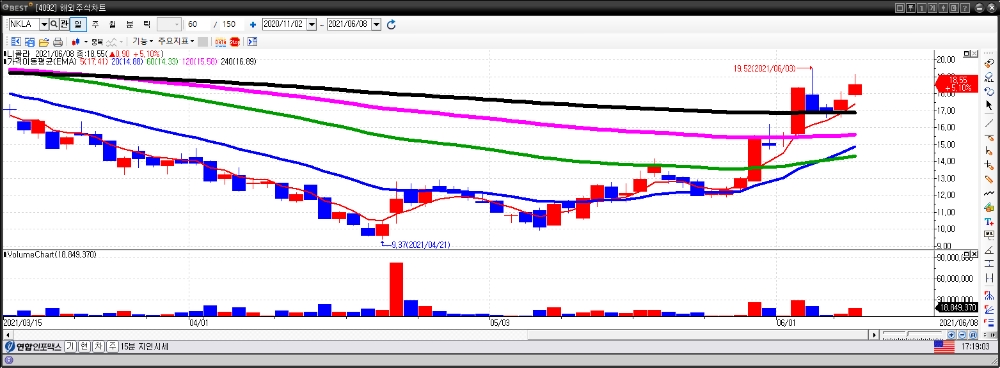Select the horizontal line drawing tool
Screen dimensions: 1000x368
[989, 138]
